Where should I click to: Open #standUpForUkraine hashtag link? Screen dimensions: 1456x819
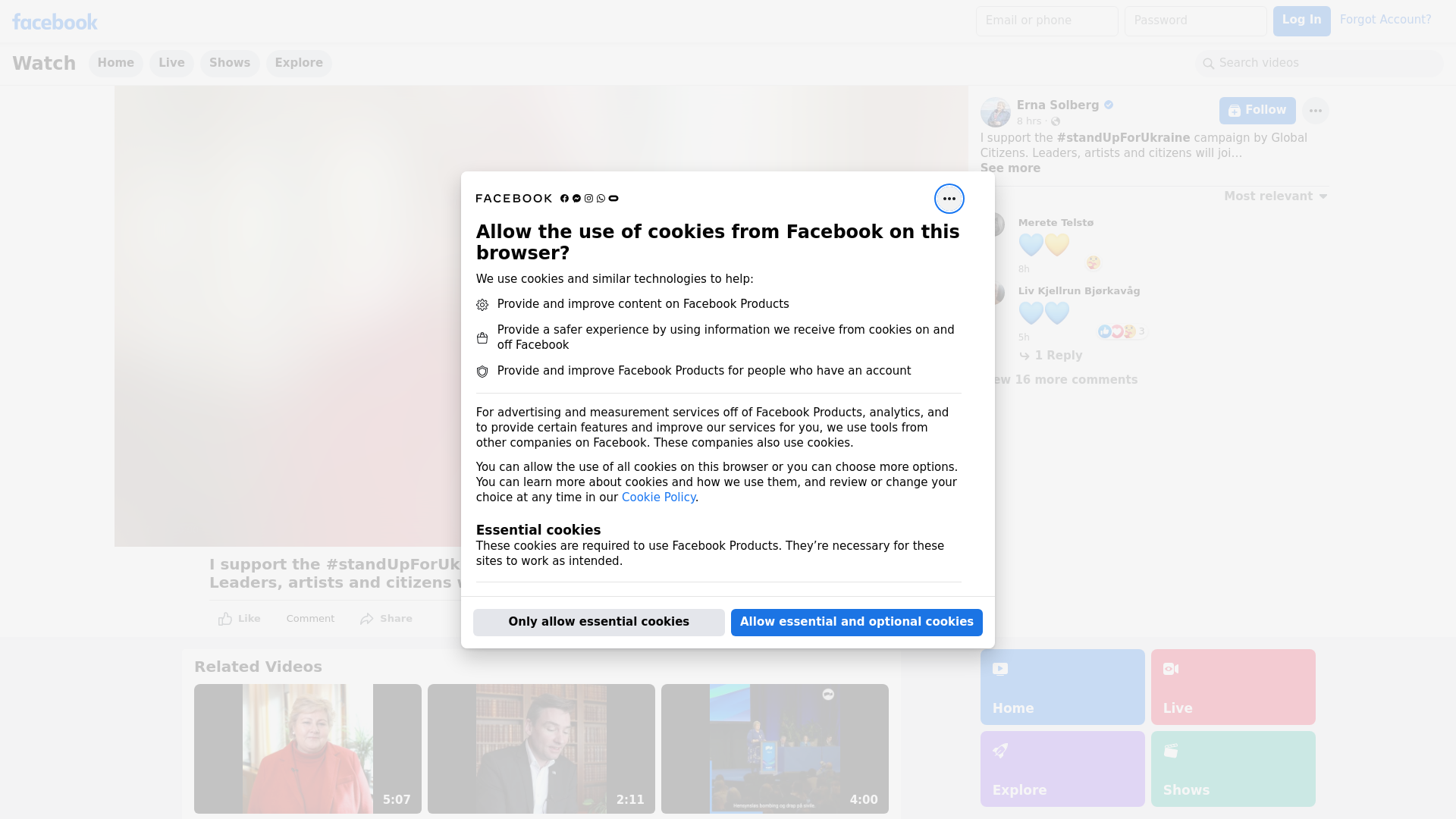point(1123,138)
